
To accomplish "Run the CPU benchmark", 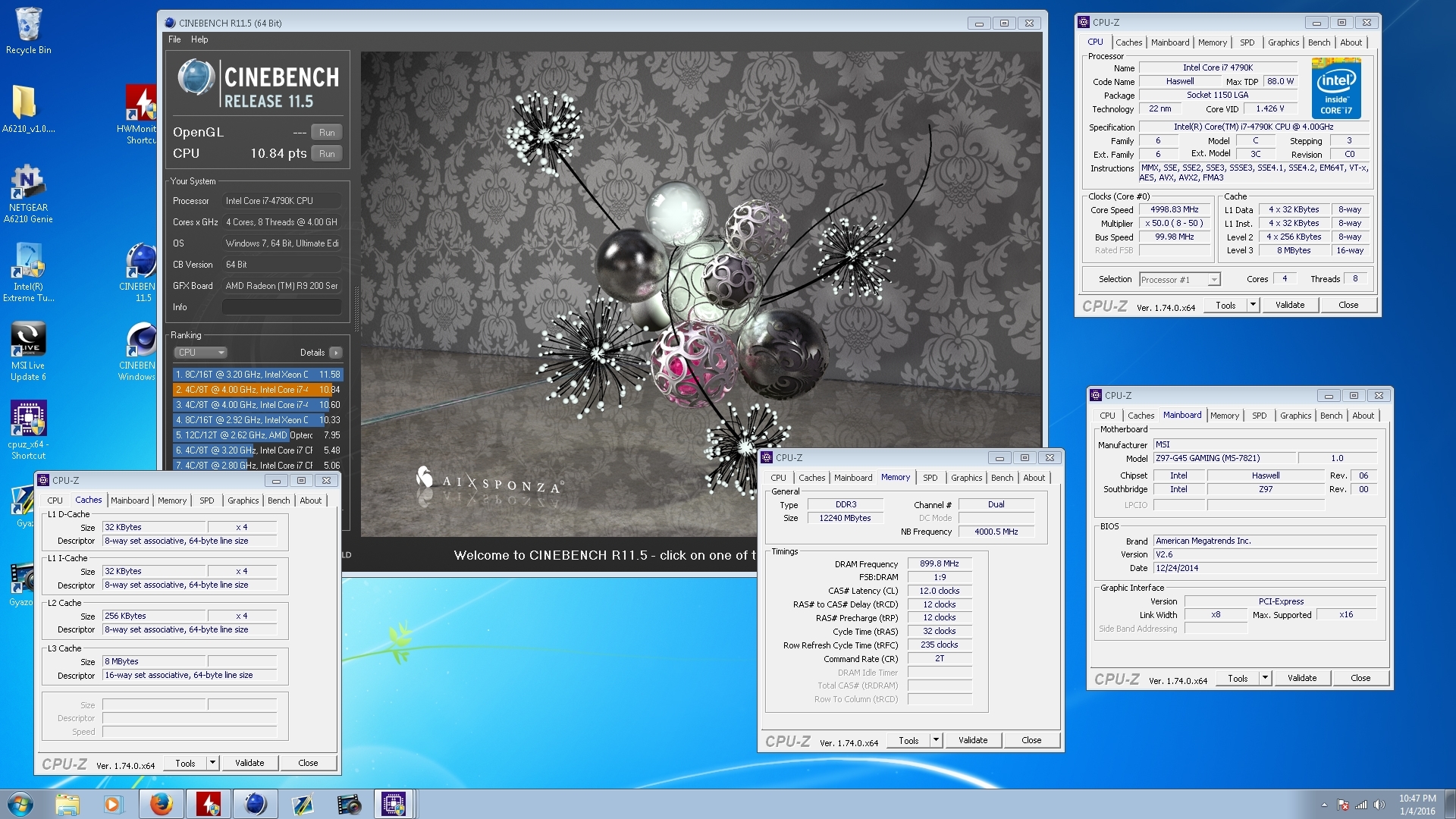I will pos(327,154).
